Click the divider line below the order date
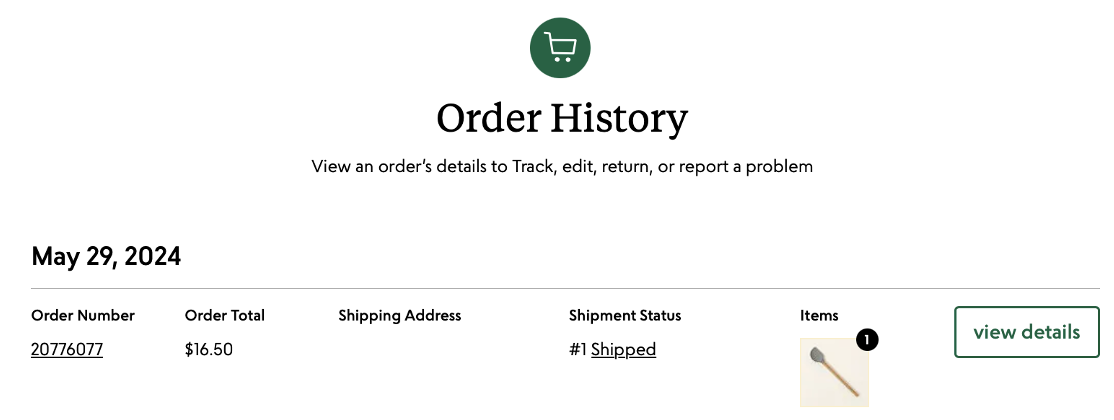The width and height of the screenshot is (1114, 420). point(566,289)
